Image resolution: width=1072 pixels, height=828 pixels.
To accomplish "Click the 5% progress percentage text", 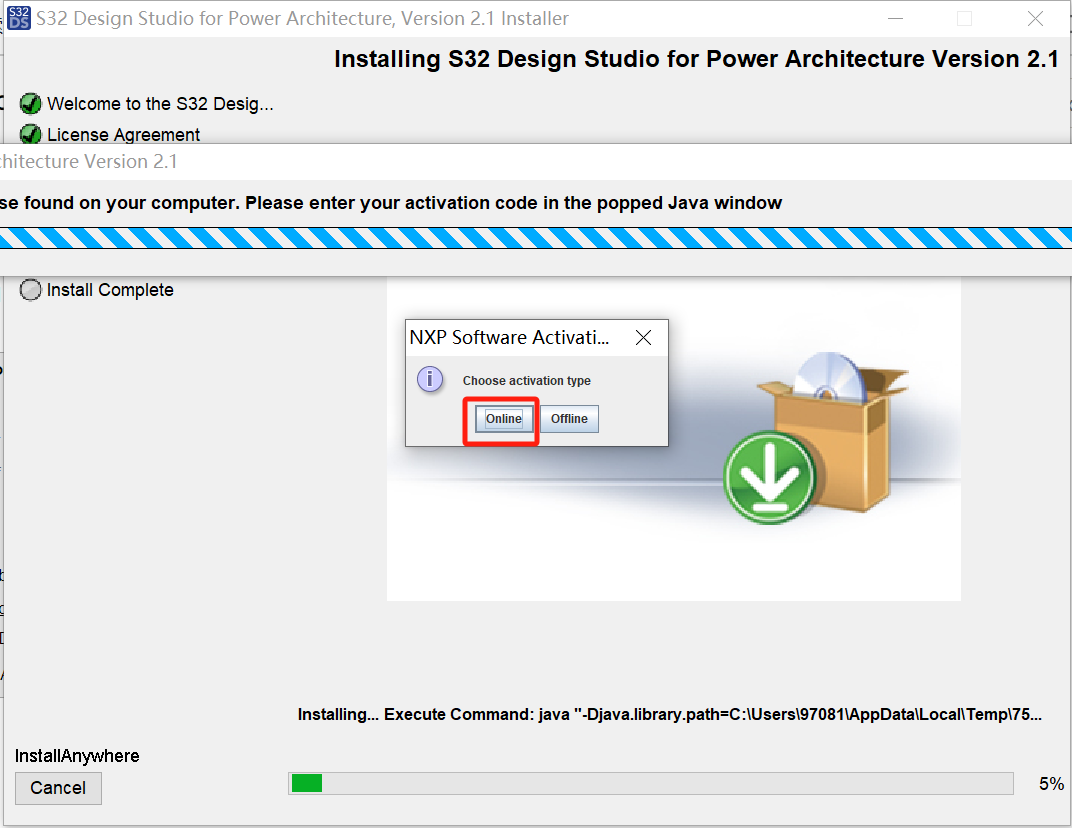I will [1051, 784].
